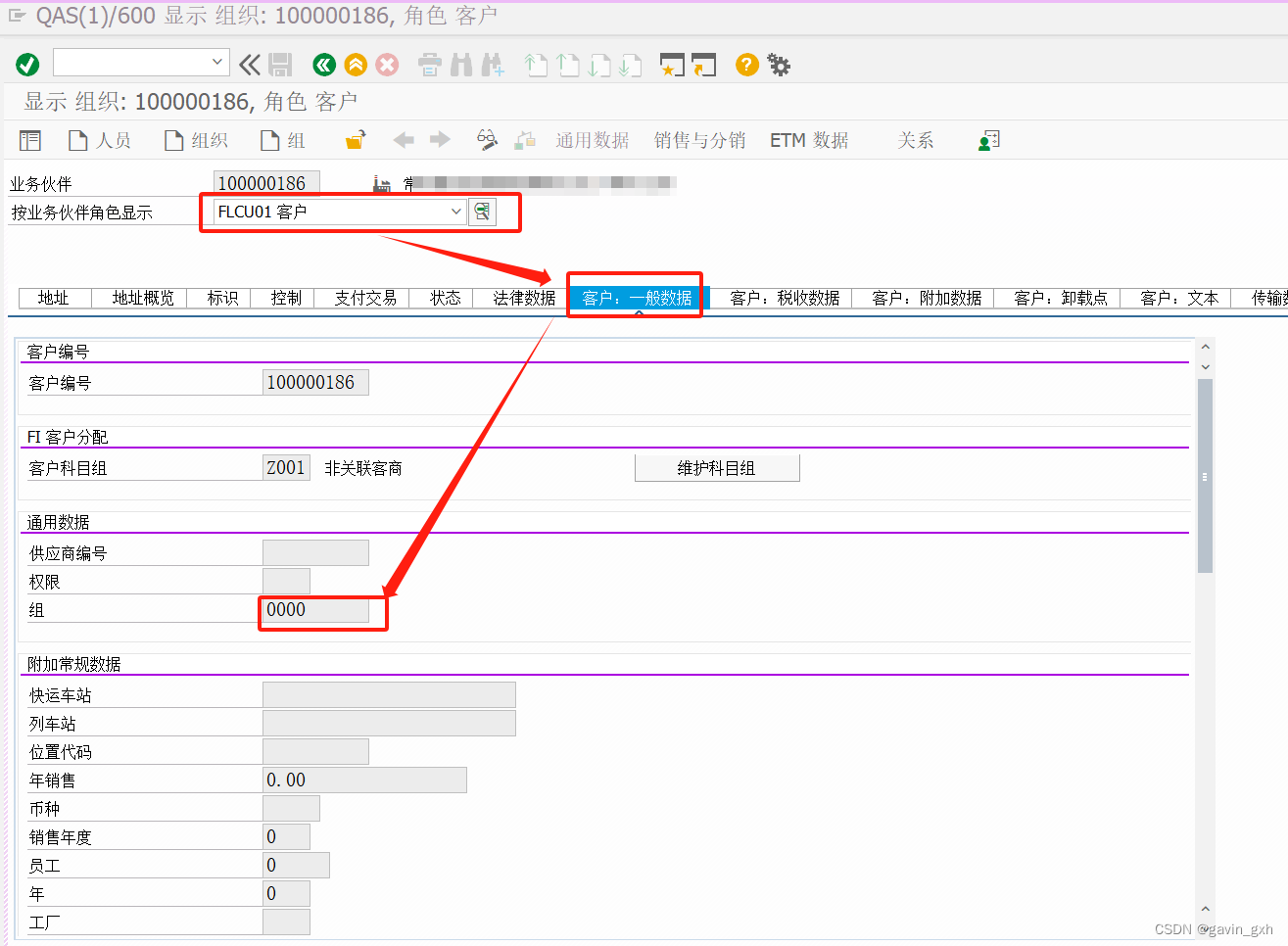Click the 位置代码 field
This screenshot has width=1288, height=946.
coord(315,751)
